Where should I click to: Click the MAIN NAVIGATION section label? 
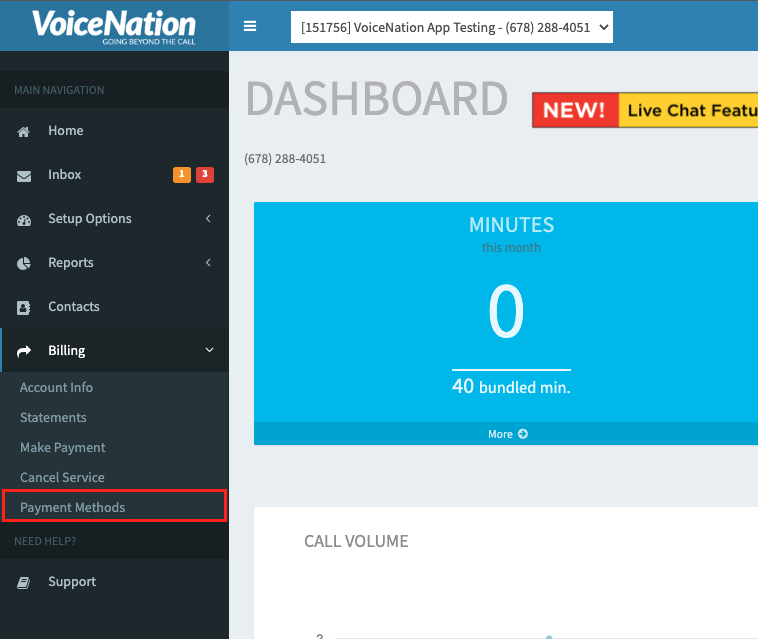[59, 90]
